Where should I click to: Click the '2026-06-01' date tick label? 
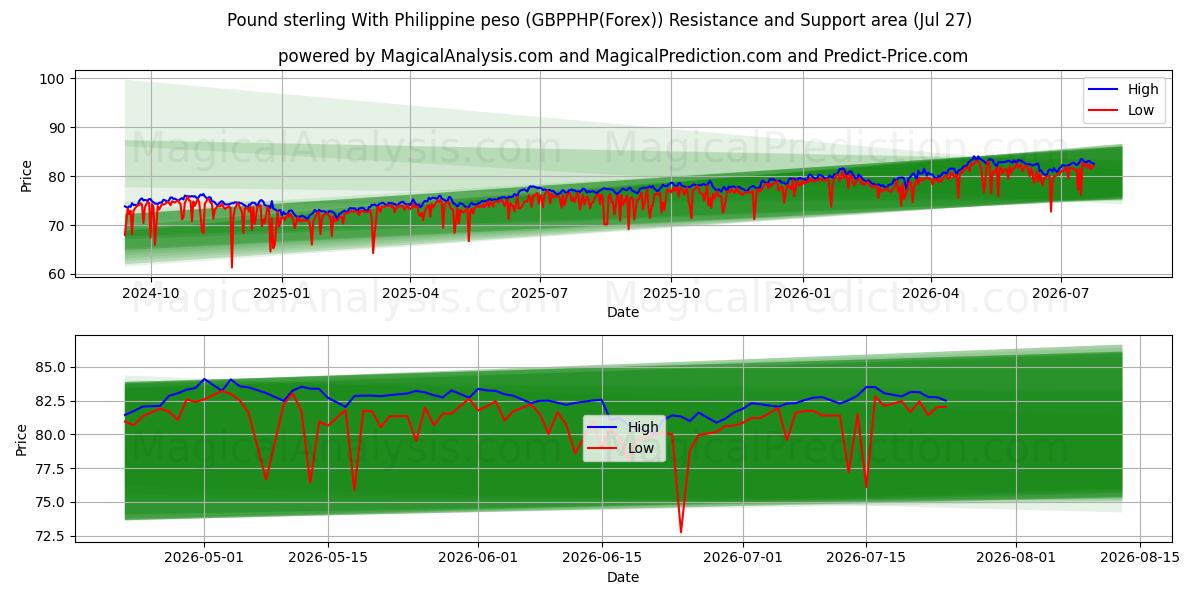(x=478, y=556)
